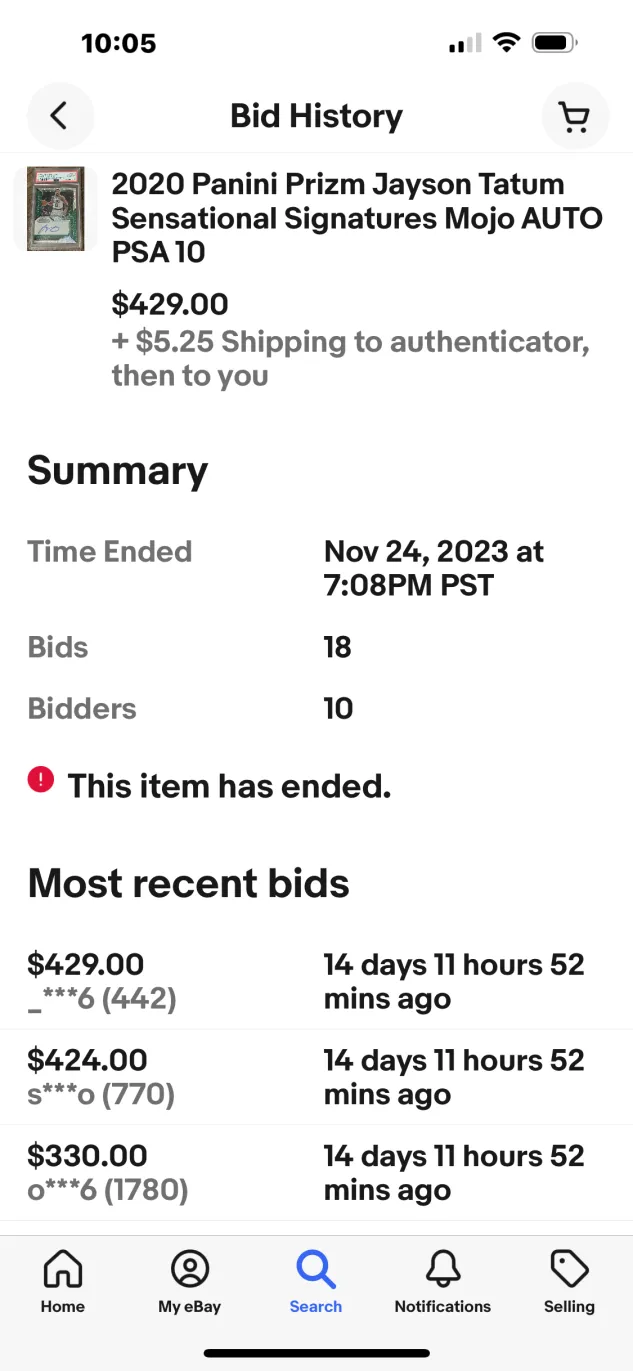Open the shopping cart
Image resolution: width=633 pixels, height=1371 pixels.
[x=575, y=116]
